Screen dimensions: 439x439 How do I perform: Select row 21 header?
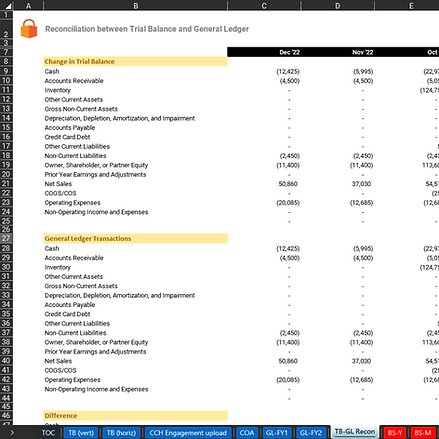click(6, 184)
